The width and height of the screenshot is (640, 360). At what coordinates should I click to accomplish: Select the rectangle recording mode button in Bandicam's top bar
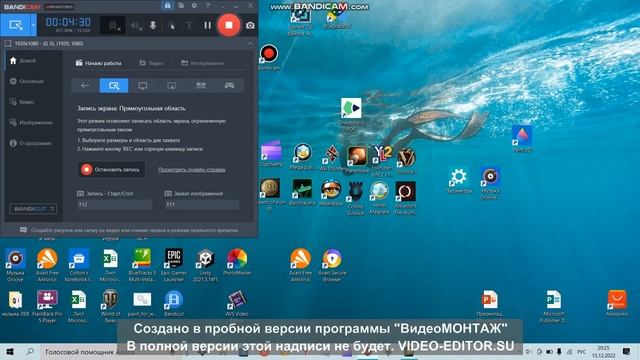point(16,25)
